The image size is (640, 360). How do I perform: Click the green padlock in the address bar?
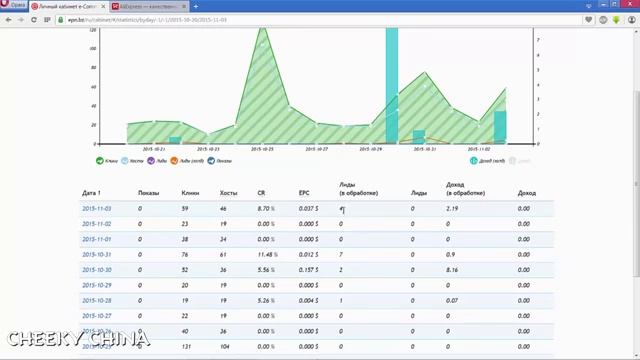pyautogui.click(x=61, y=20)
